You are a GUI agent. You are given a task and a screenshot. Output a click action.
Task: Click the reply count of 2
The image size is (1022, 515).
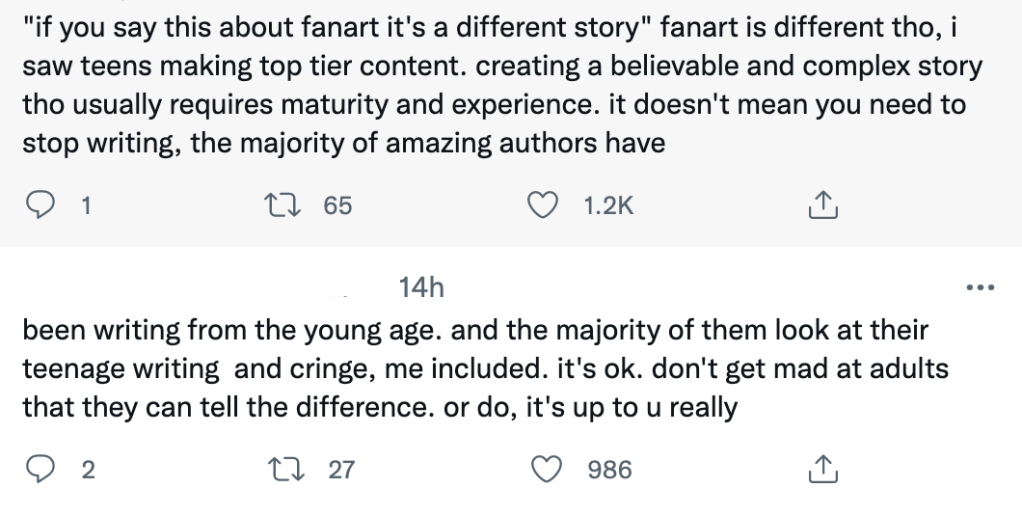(86, 469)
